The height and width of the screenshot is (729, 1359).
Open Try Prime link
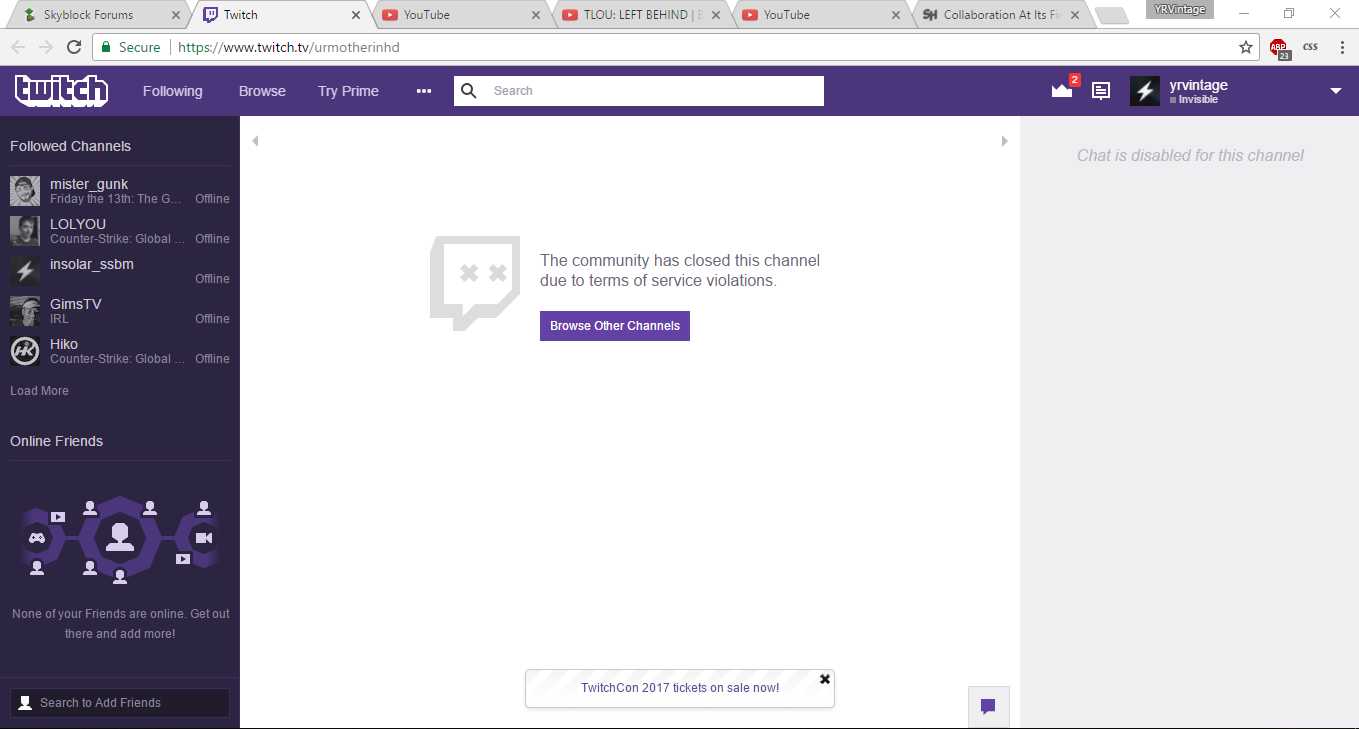point(348,91)
